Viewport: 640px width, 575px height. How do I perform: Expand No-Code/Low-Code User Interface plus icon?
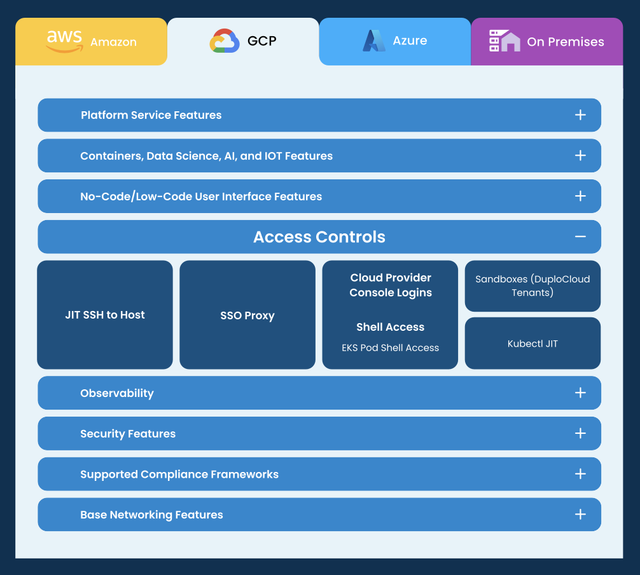[580, 196]
